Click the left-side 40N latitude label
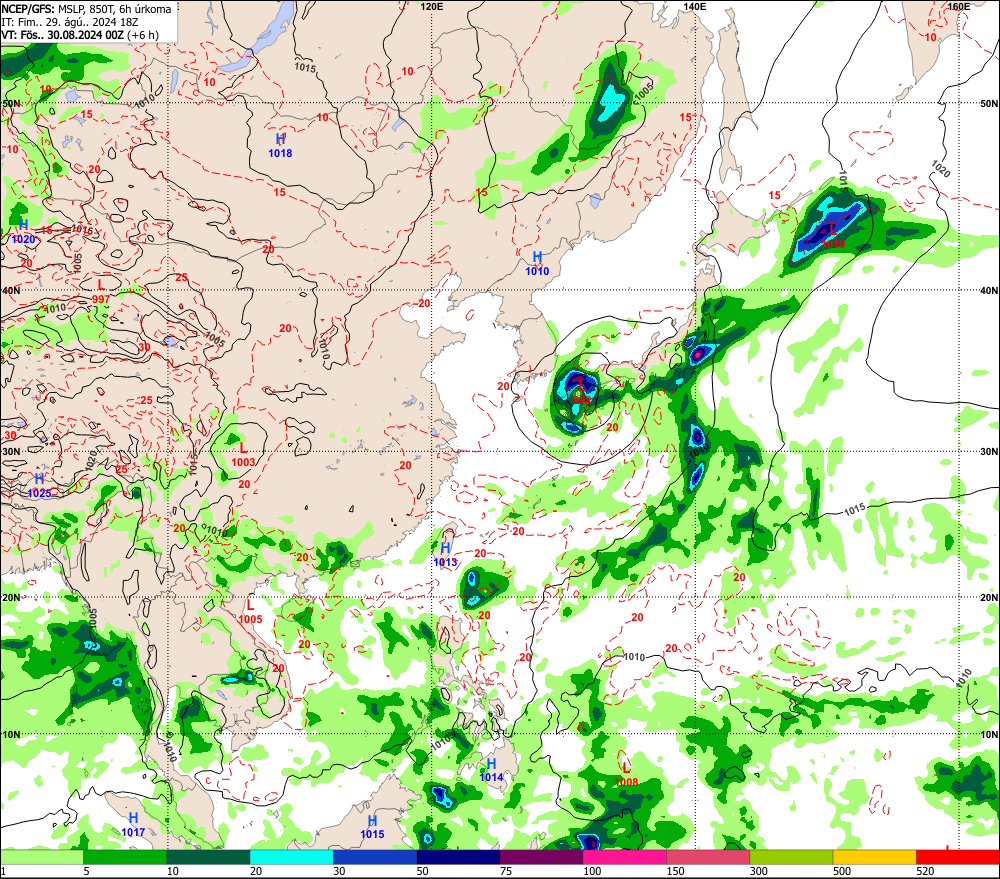The width and height of the screenshot is (1000, 879). point(11,290)
